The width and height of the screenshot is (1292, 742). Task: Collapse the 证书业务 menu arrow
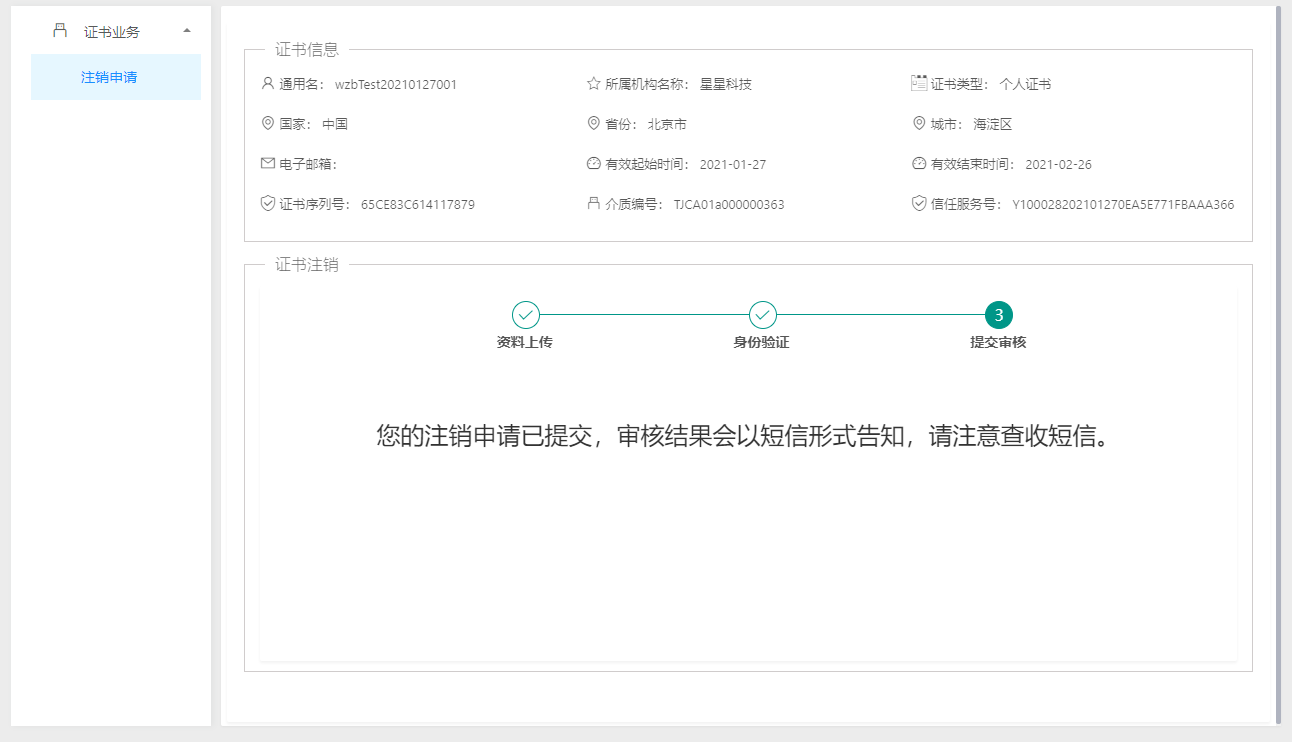(x=187, y=31)
